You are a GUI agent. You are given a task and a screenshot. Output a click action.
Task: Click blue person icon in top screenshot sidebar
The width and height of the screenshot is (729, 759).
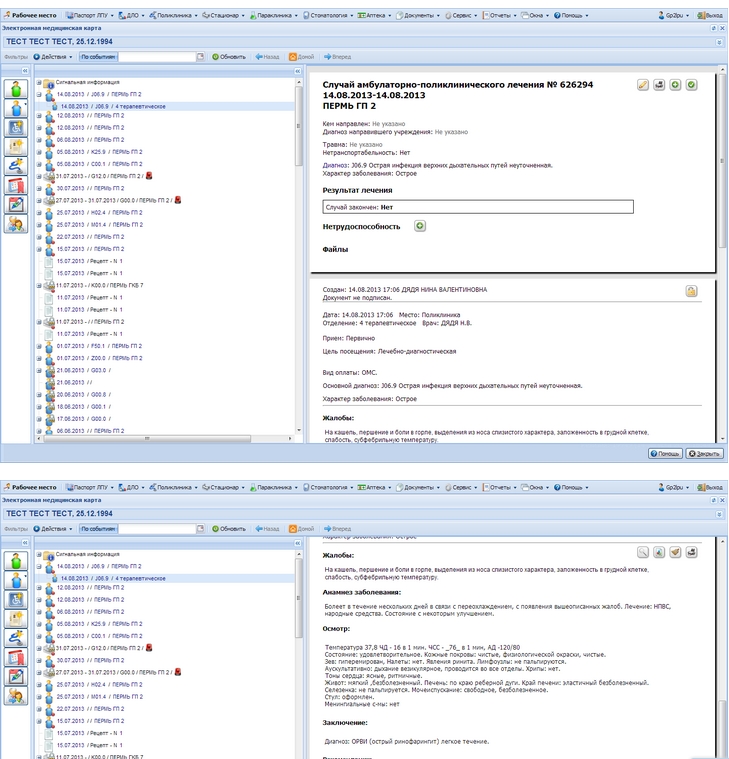16,108
